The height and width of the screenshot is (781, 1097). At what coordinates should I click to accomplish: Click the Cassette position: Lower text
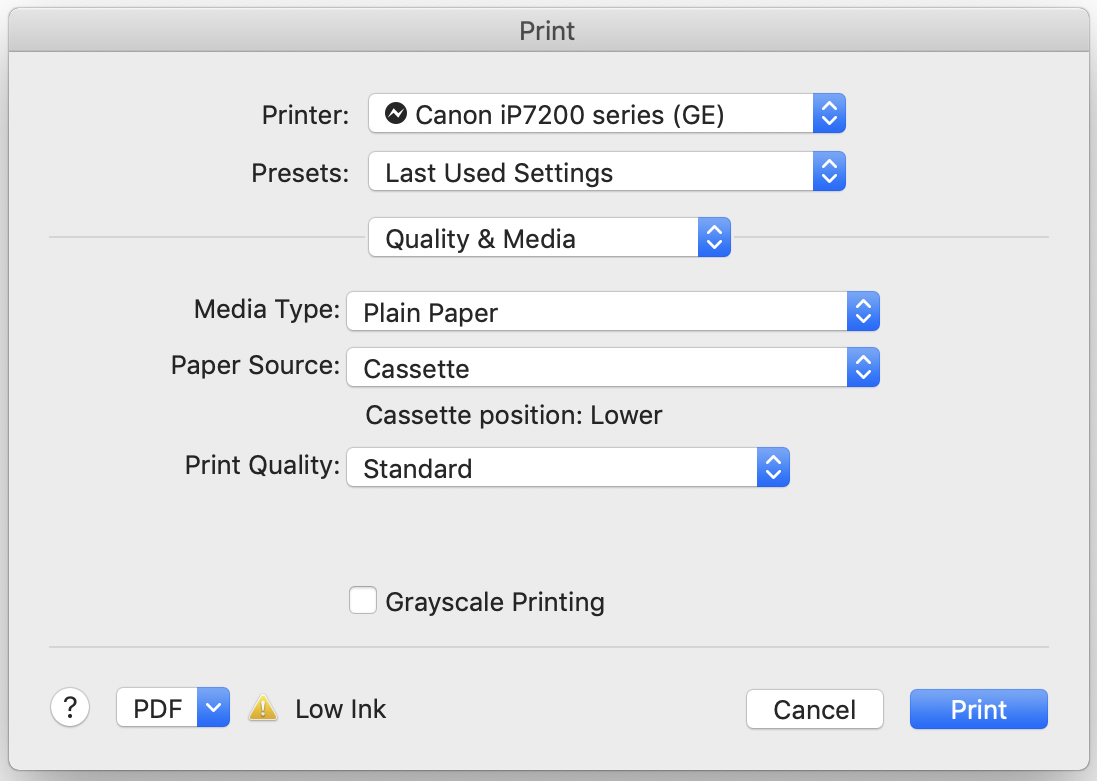514,415
